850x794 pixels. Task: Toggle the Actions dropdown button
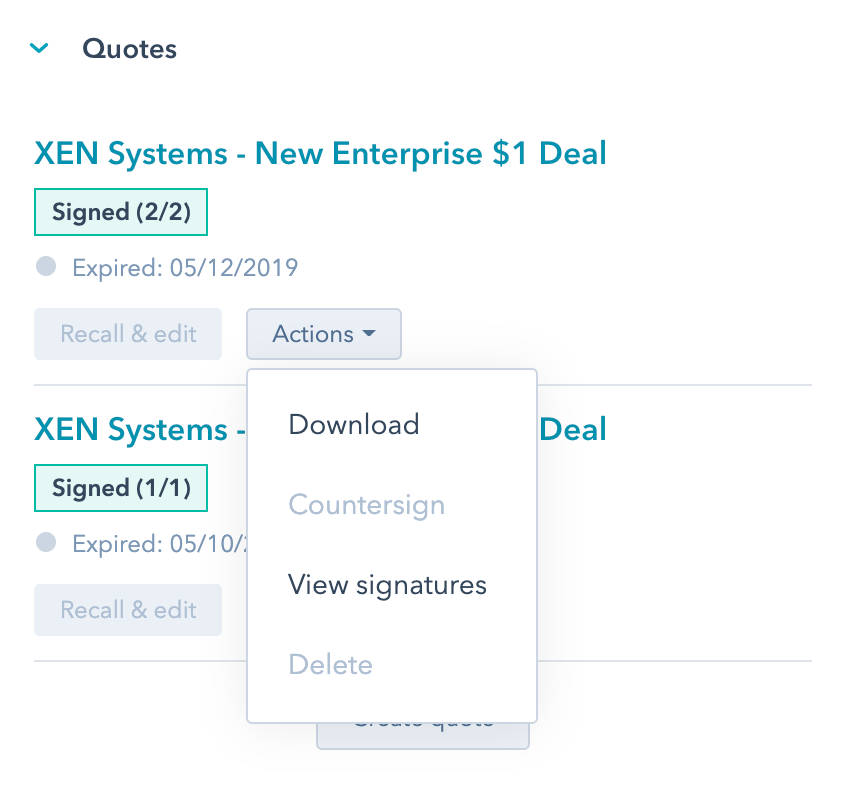pos(323,334)
